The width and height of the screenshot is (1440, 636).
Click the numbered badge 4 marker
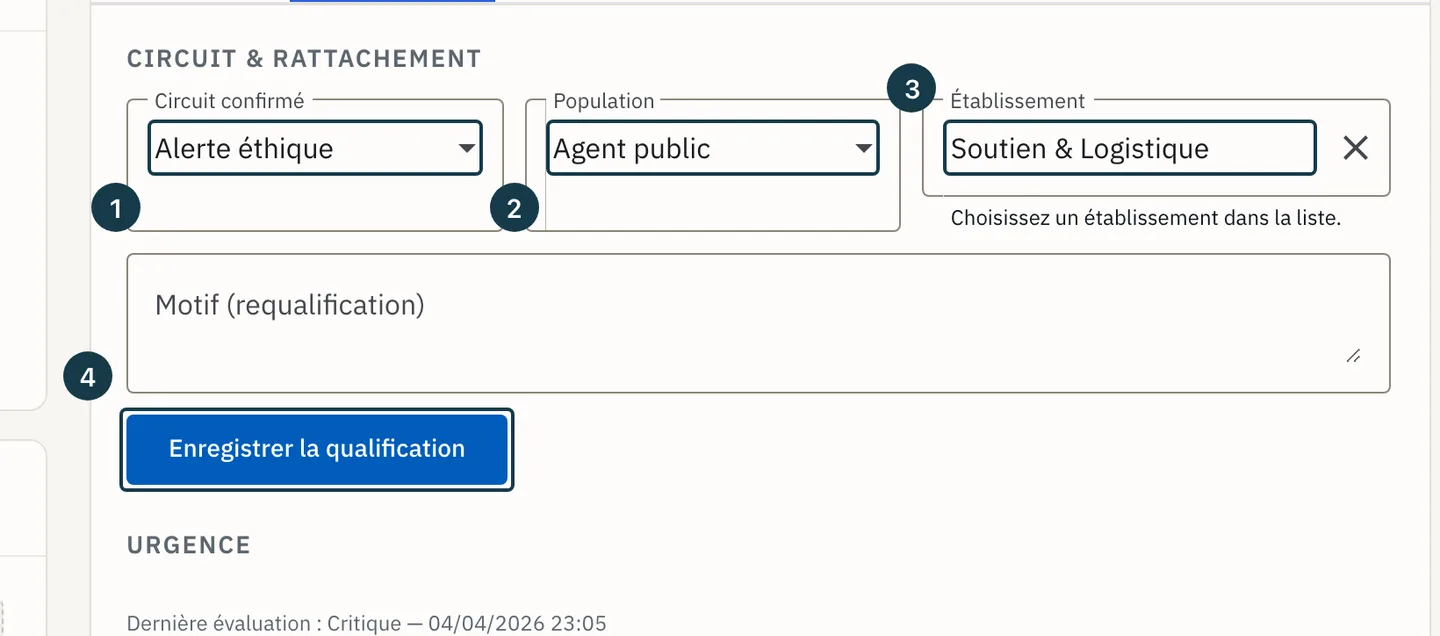point(87,377)
